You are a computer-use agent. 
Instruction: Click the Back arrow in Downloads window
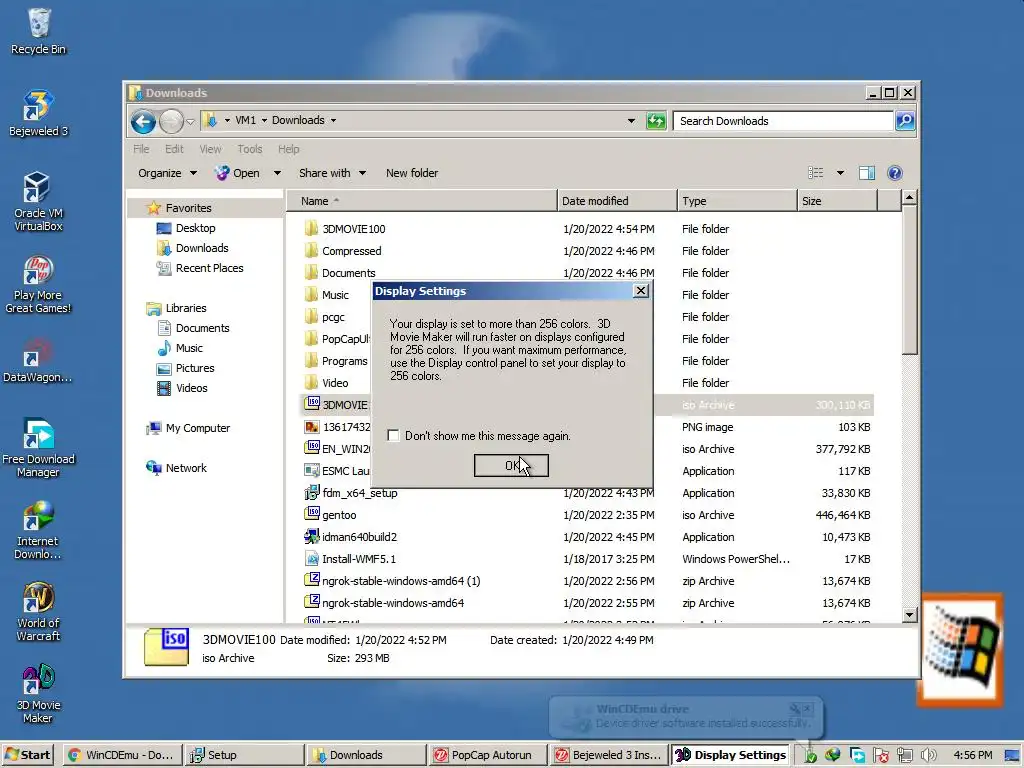[x=143, y=121]
